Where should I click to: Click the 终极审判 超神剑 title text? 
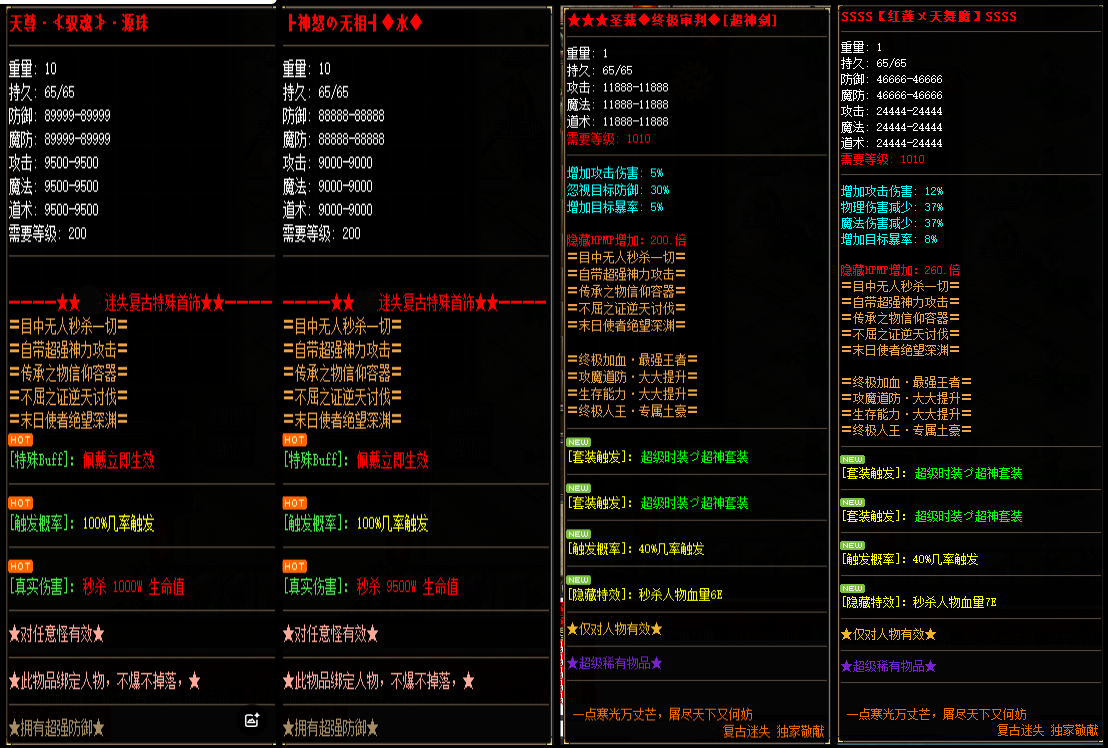click(x=673, y=20)
